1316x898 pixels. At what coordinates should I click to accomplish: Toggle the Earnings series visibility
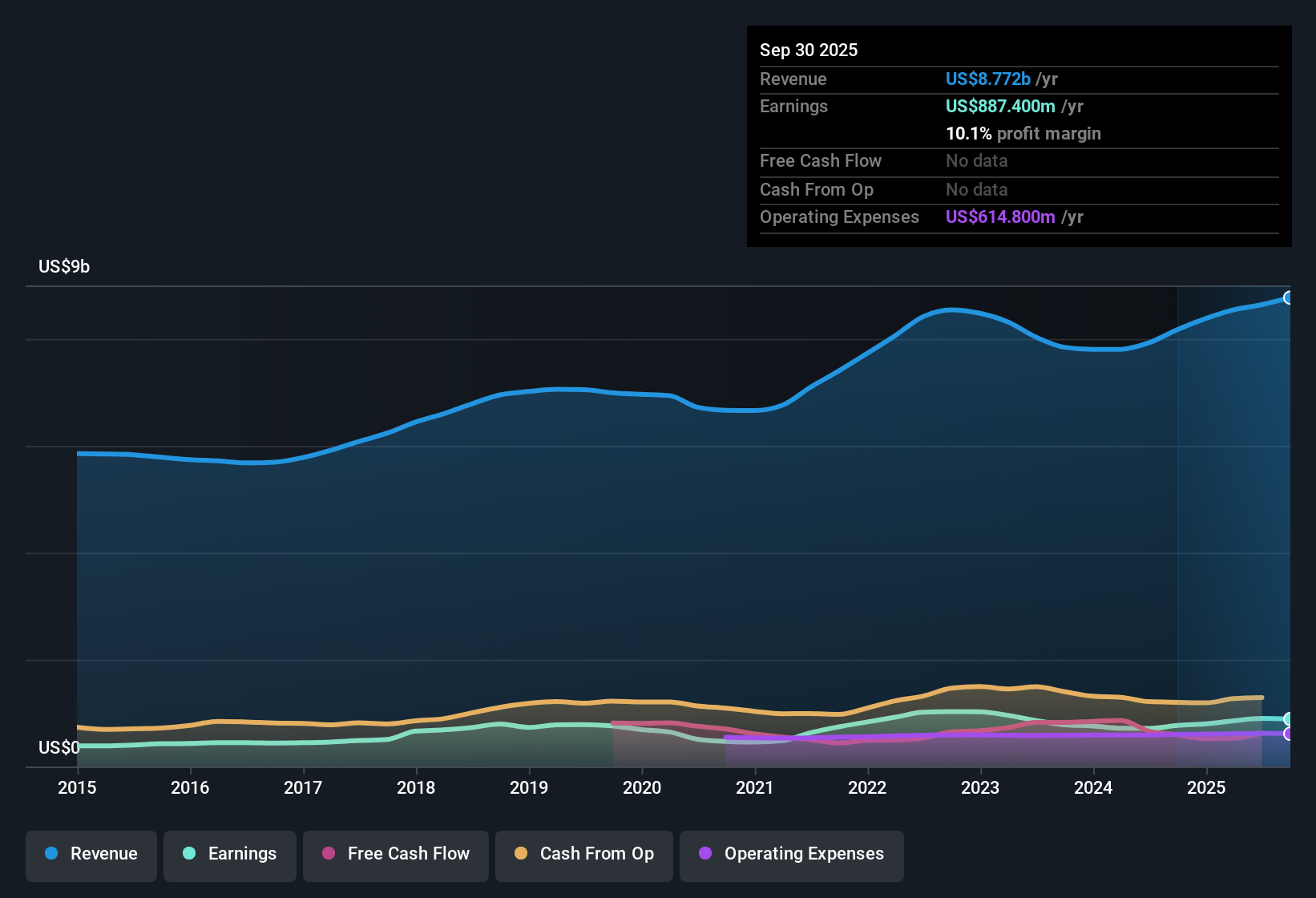[x=229, y=854]
